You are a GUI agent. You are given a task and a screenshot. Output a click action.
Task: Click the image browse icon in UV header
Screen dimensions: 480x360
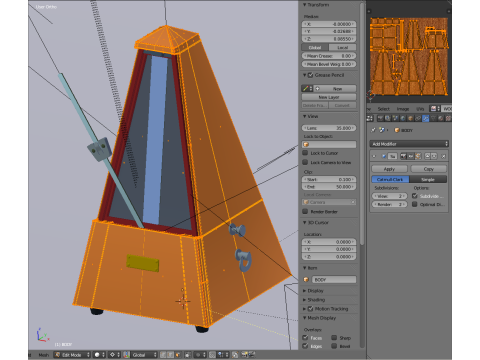(x=435, y=109)
